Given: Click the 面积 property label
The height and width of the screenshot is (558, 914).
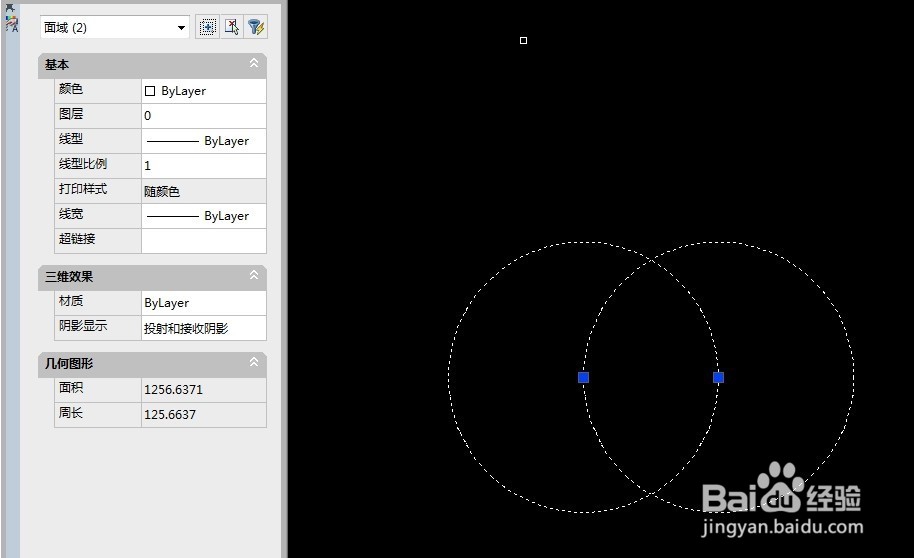Looking at the screenshot, I should [x=71, y=388].
